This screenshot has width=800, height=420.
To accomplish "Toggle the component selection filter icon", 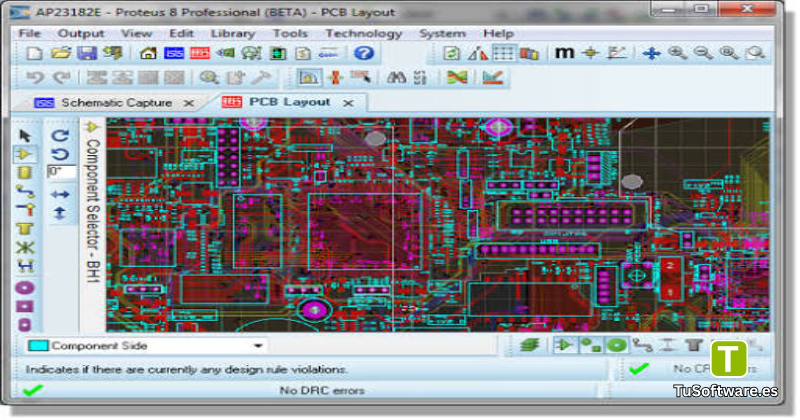I will (x=564, y=345).
